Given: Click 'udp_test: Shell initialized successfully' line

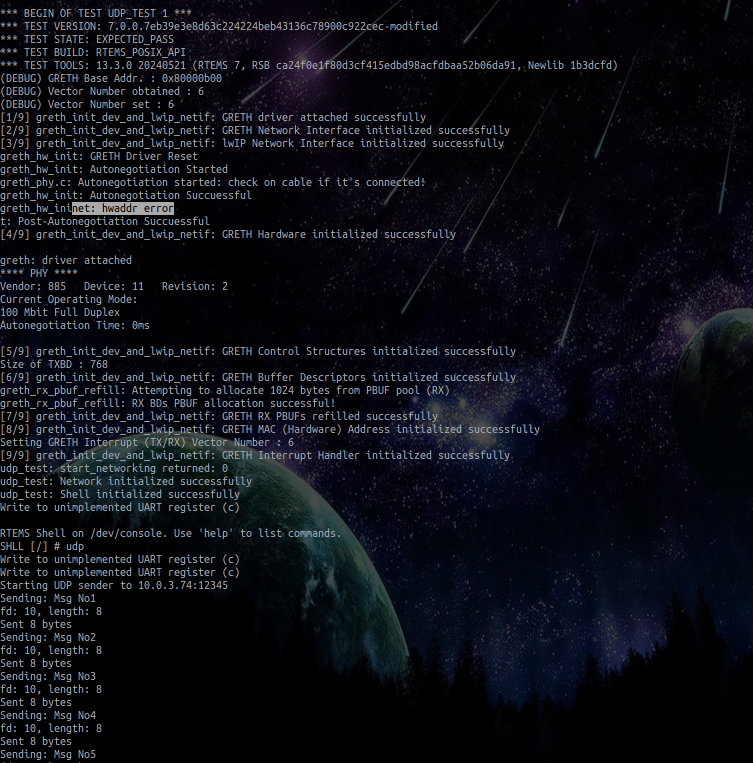Looking at the screenshot, I should click(x=120, y=494).
